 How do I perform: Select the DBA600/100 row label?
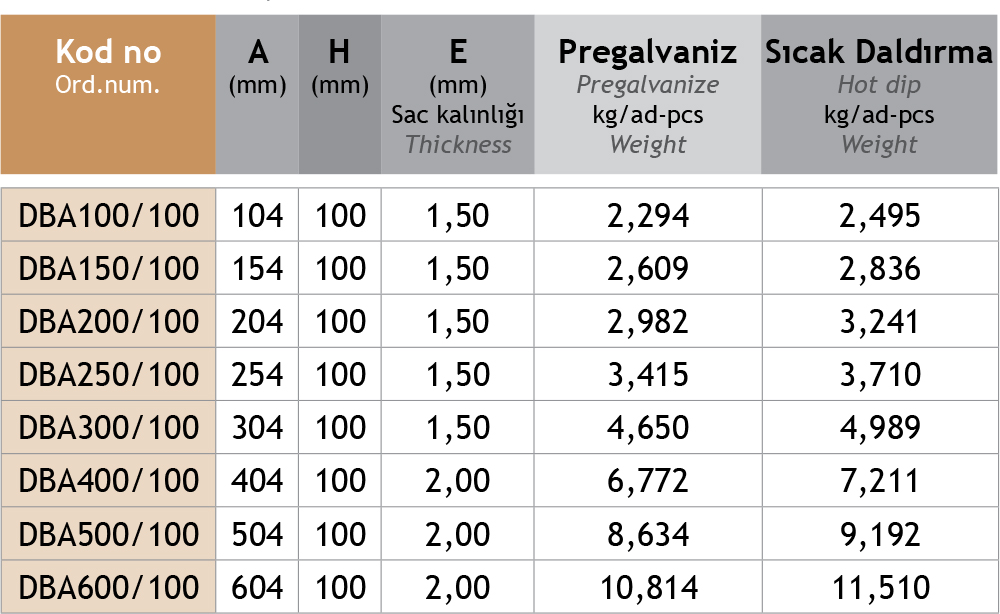click(108, 587)
